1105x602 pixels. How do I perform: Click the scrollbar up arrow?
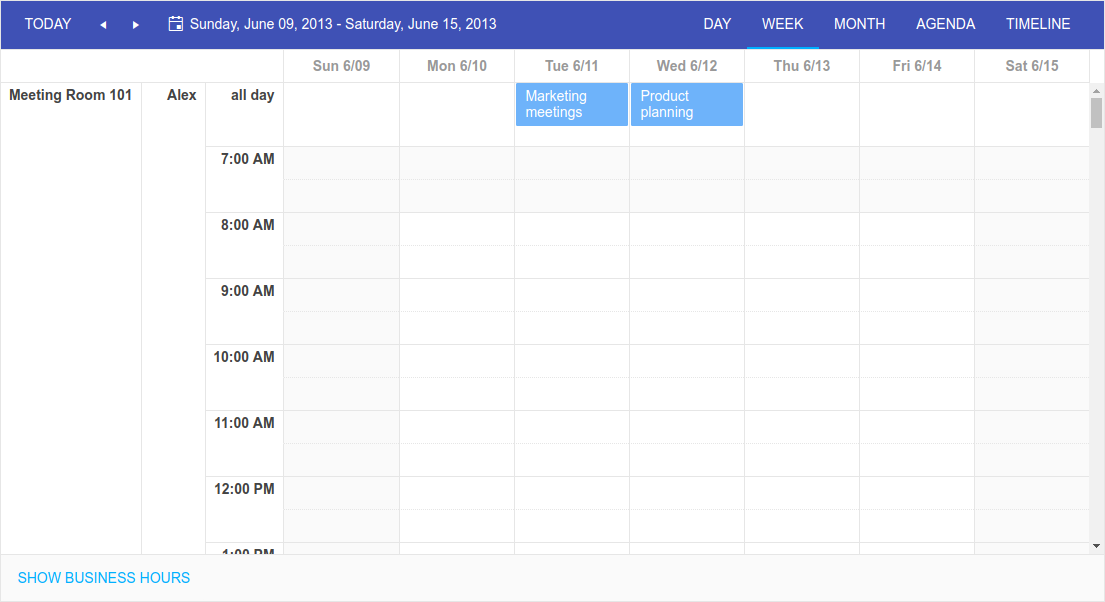[x=1096, y=91]
